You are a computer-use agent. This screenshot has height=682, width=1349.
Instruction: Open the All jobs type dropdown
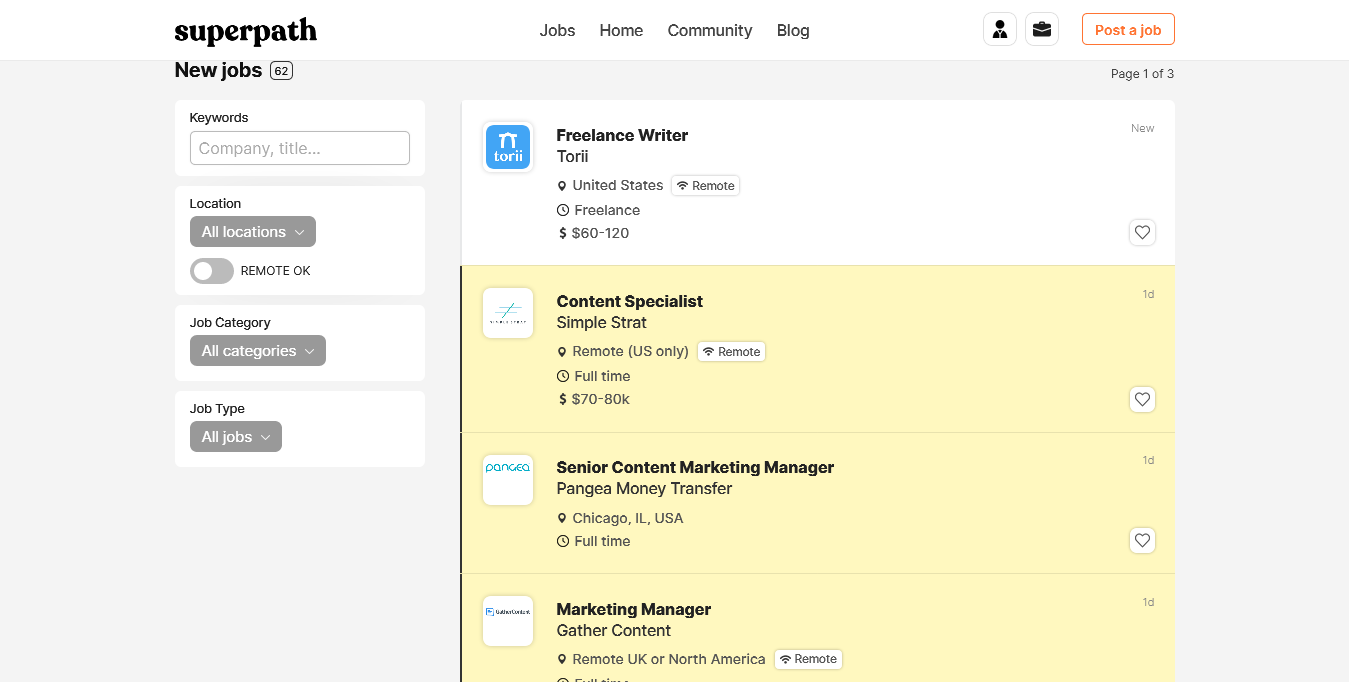coord(236,437)
